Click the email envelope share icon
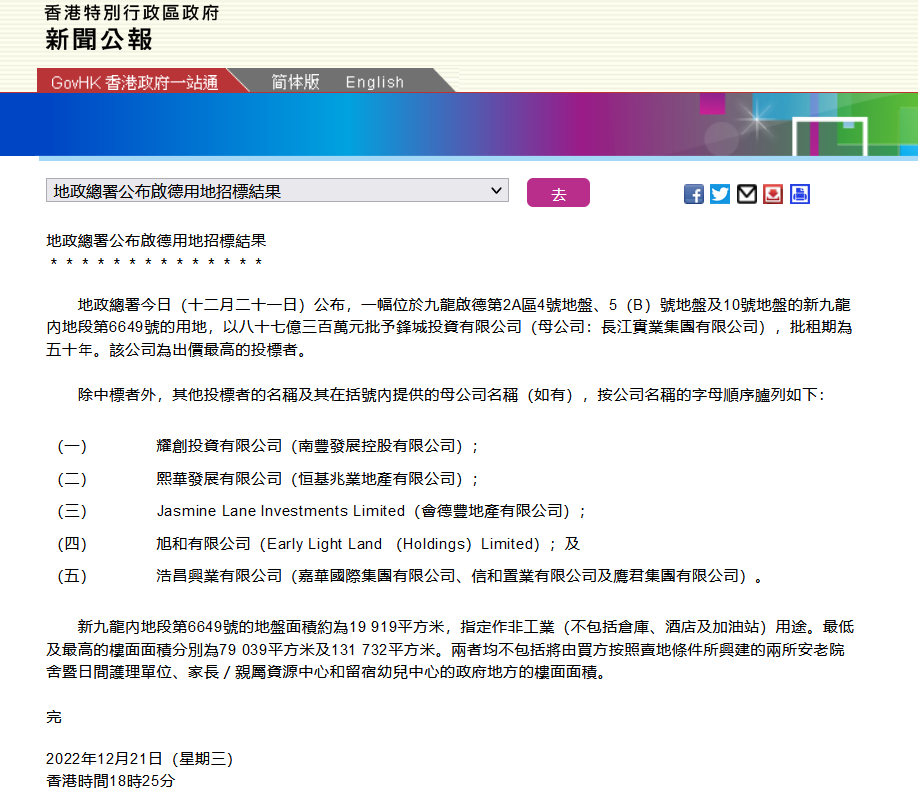The width and height of the screenshot is (918, 802). pyautogui.click(x=747, y=194)
